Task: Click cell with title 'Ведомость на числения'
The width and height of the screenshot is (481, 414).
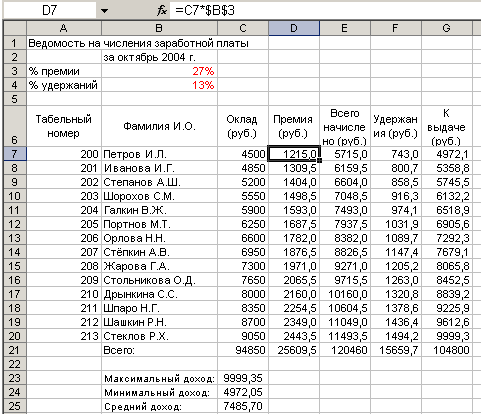Action: tap(64, 43)
